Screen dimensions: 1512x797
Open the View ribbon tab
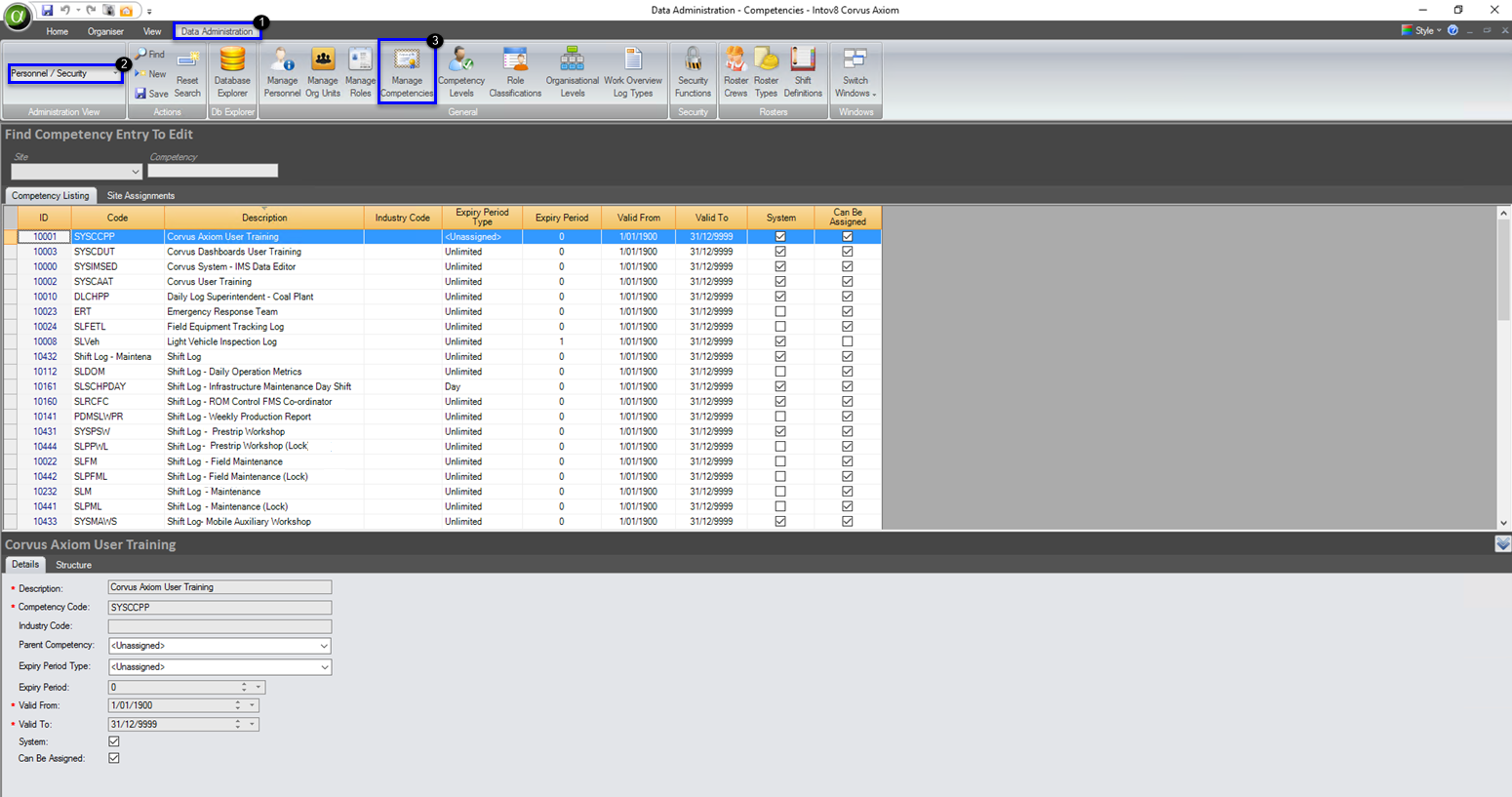(152, 31)
